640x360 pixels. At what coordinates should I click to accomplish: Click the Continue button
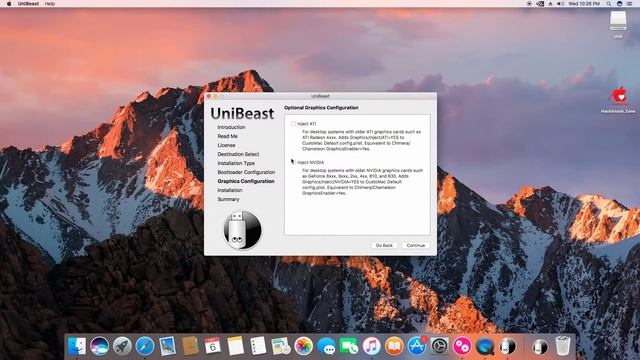click(416, 245)
